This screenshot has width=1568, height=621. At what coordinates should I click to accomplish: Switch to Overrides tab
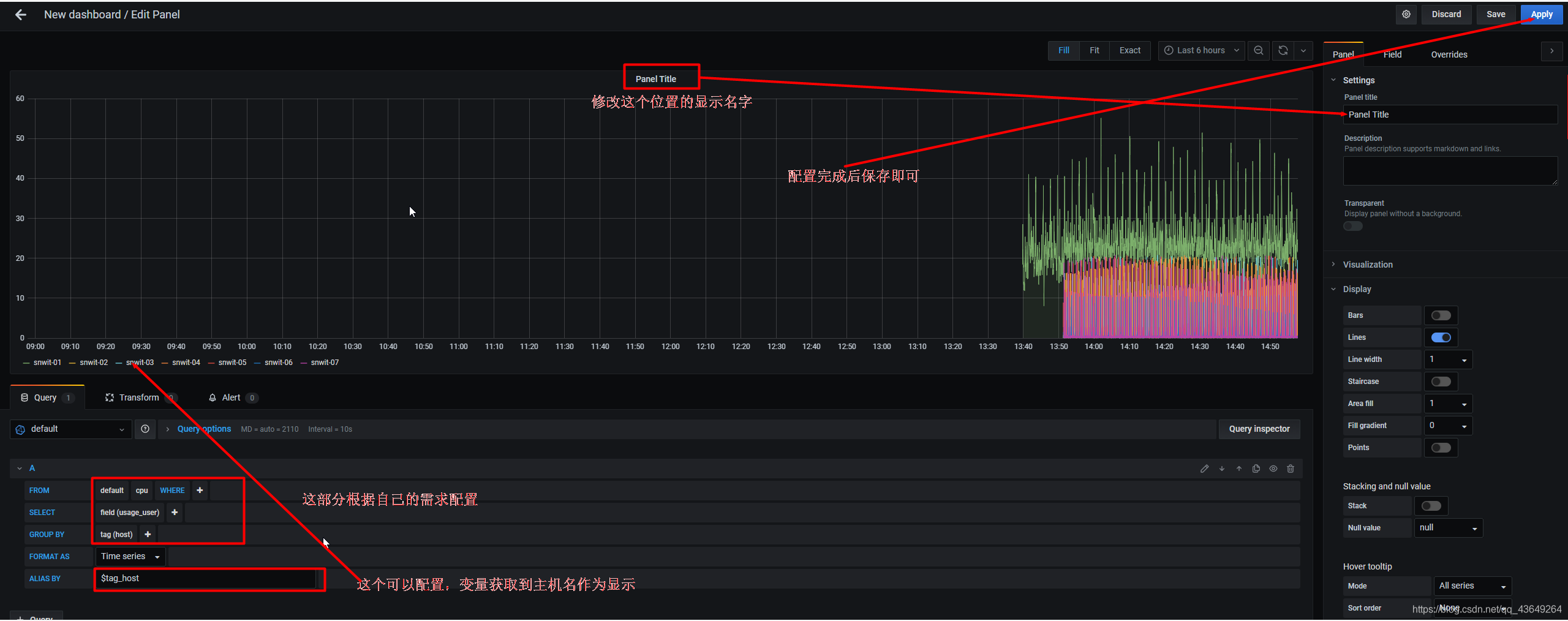coord(1449,55)
